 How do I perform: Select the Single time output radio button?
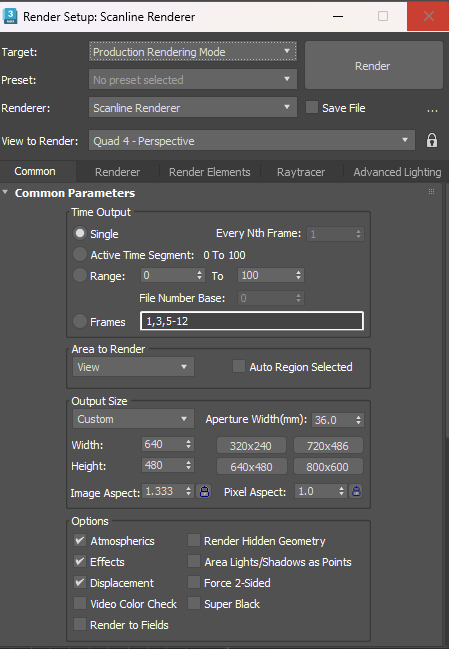click(x=80, y=233)
